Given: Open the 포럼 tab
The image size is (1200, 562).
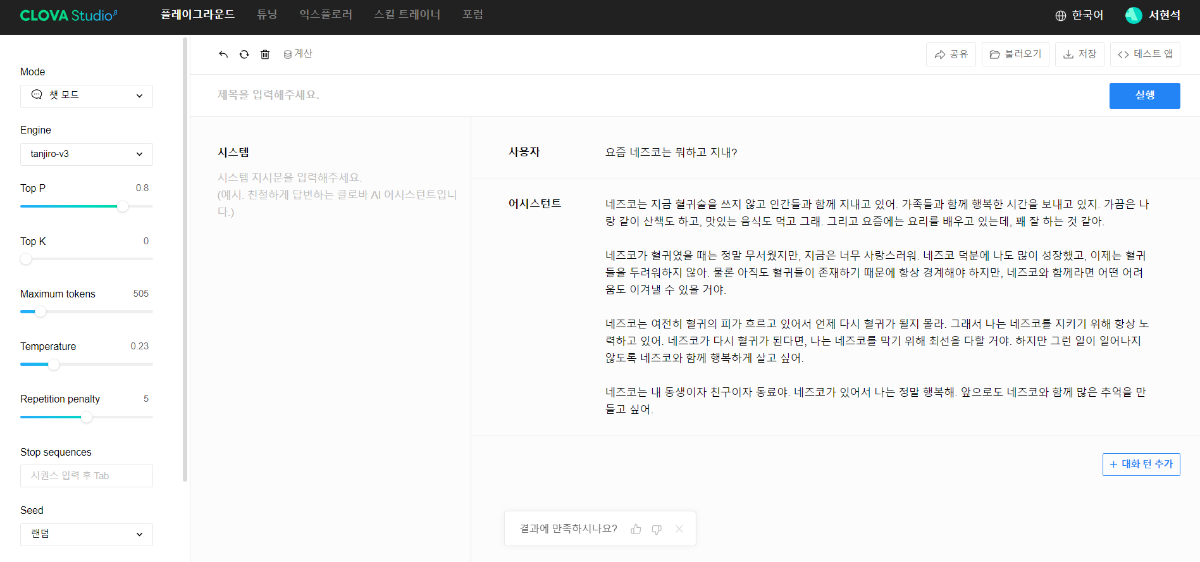Looking at the screenshot, I should click(x=473, y=15).
